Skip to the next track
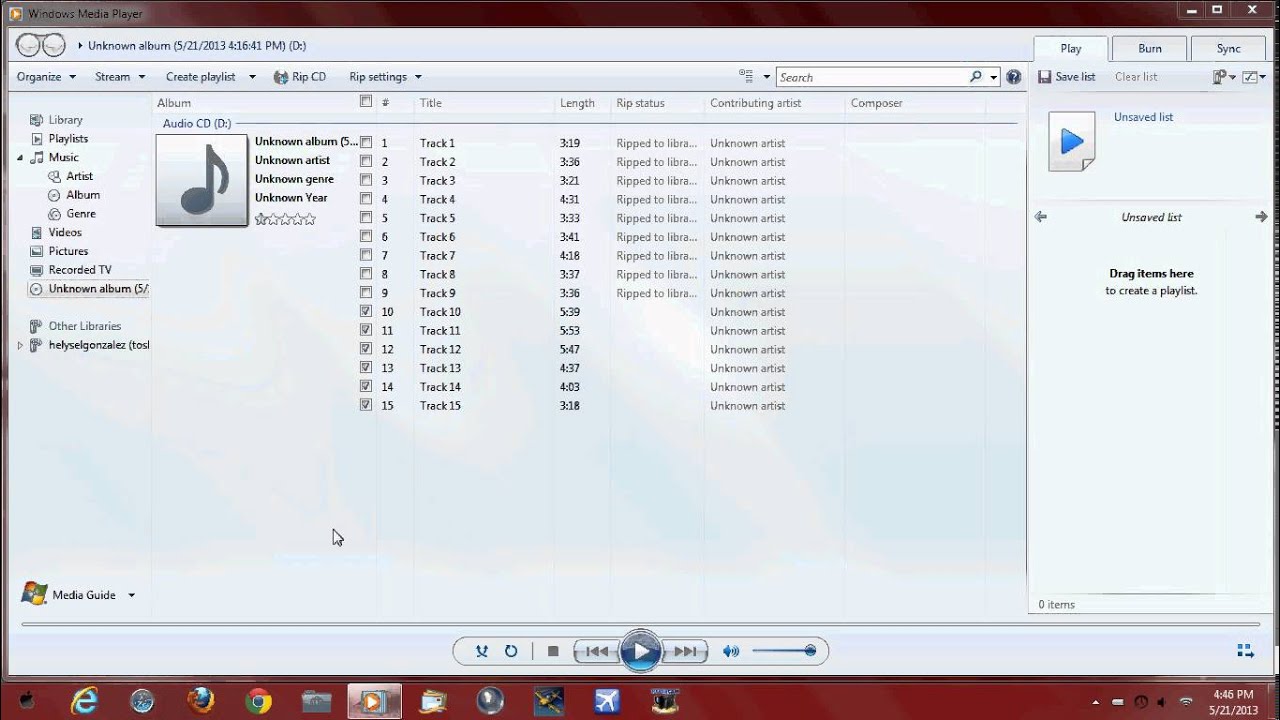This screenshot has width=1280, height=720. (x=686, y=651)
